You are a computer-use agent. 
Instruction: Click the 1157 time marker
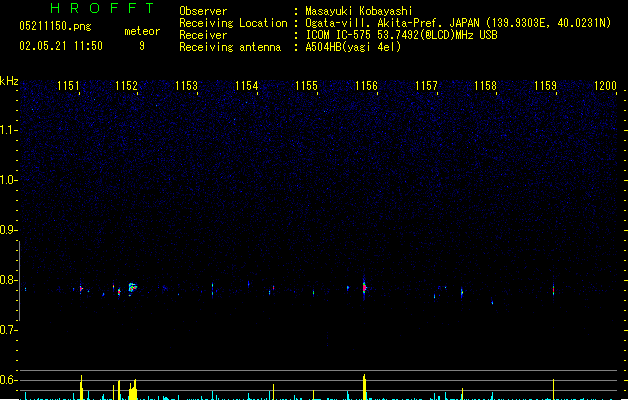[x=426, y=86]
